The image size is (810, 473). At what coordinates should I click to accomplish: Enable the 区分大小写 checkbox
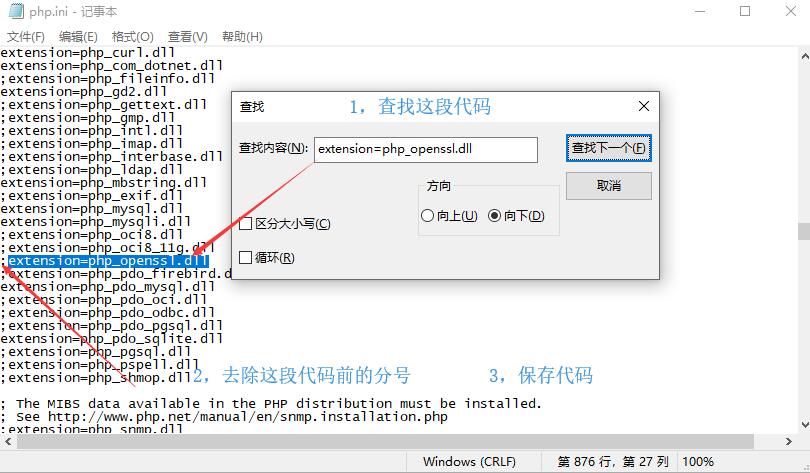(x=246, y=224)
